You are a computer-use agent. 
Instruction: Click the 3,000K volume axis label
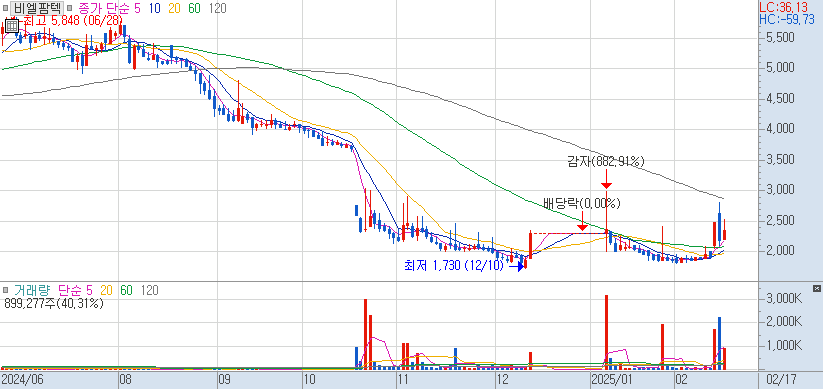783,299
